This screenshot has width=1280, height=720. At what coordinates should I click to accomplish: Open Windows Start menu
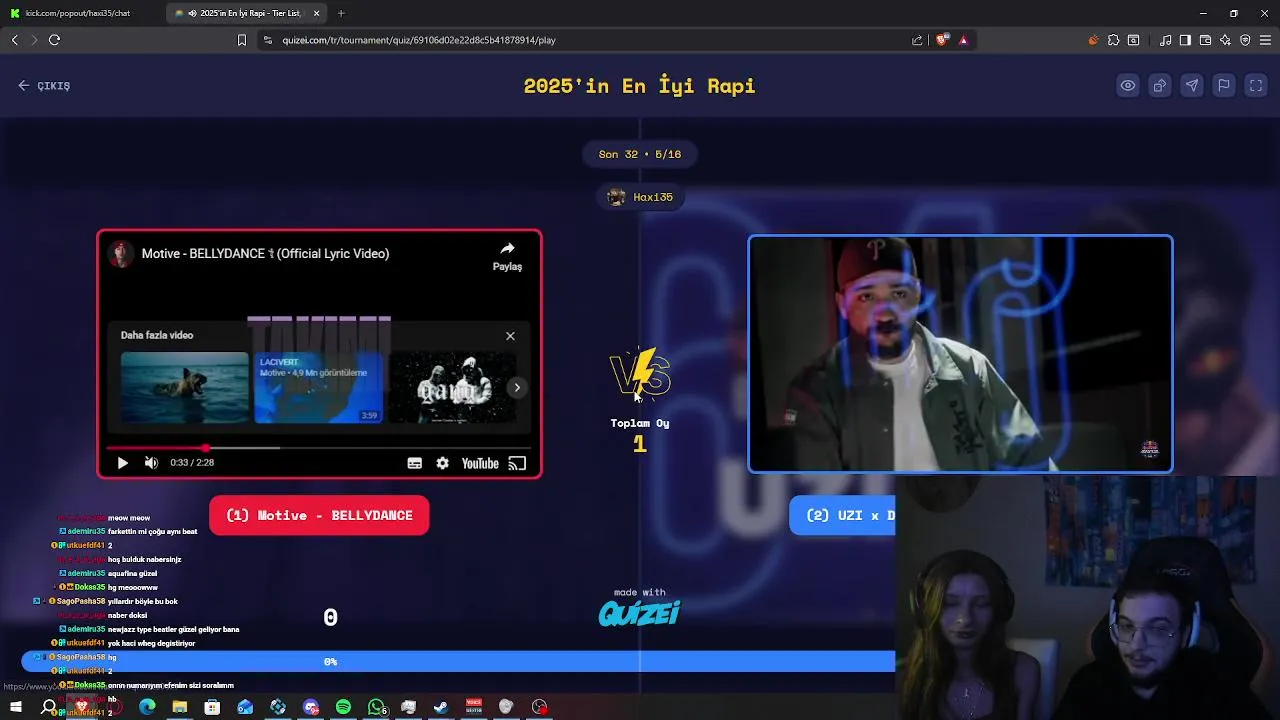(x=16, y=707)
